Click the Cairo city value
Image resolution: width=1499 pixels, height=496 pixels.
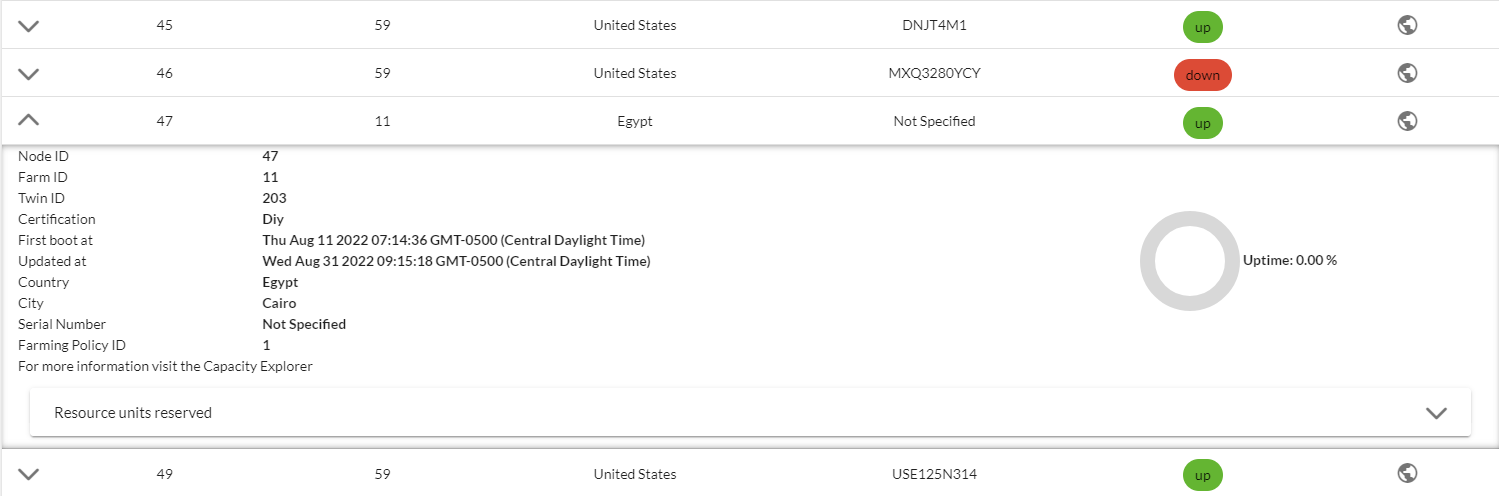279,303
